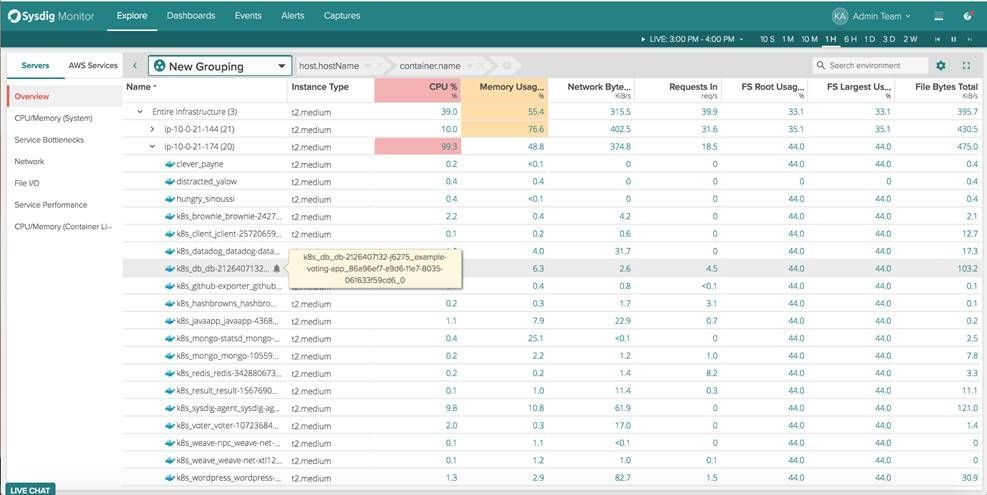The height and width of the screenshot is (495, 987).
Task: Click the k8s_redis docker icon
Action: pos(169,373)
